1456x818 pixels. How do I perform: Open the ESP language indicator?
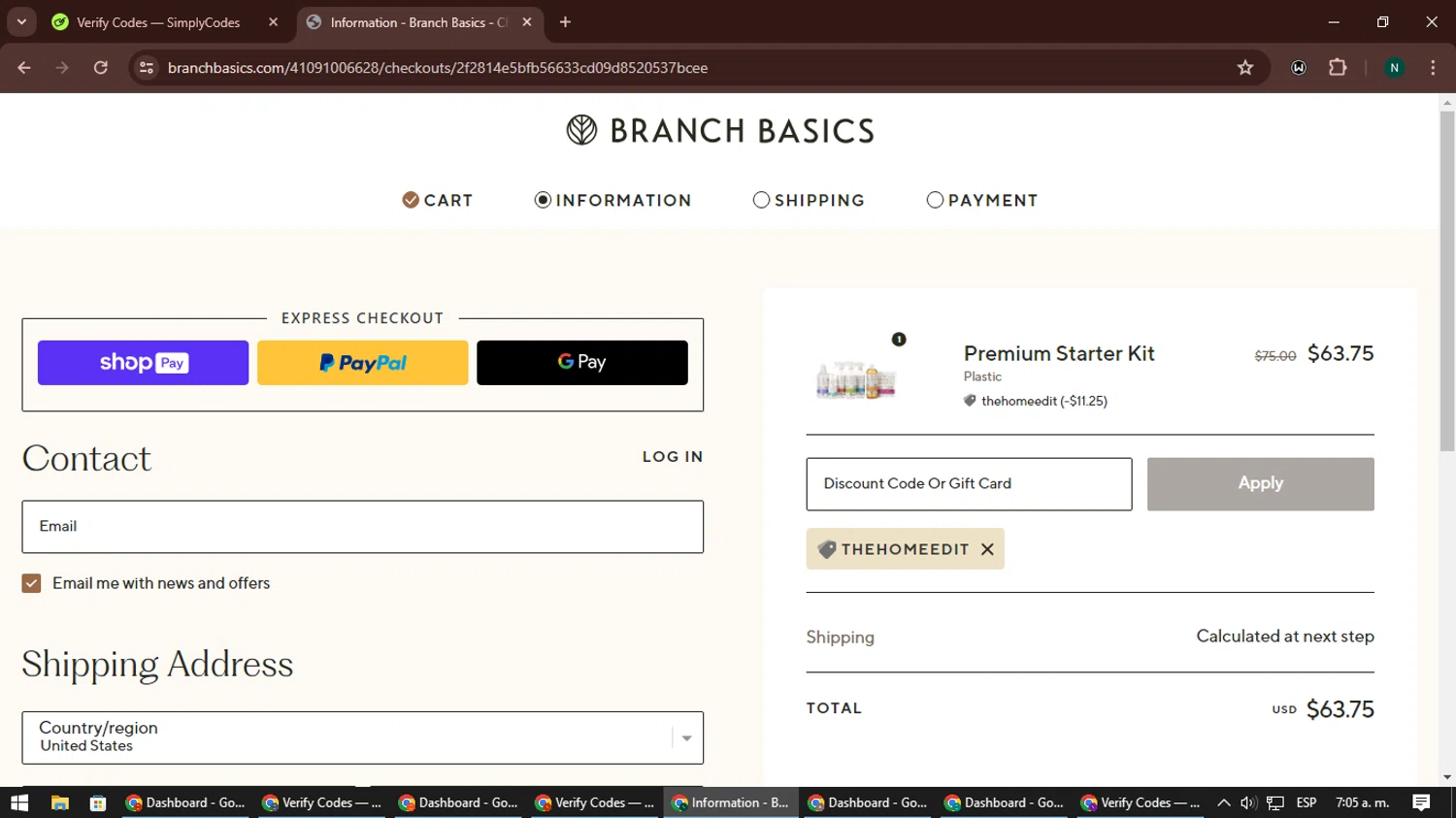[x=1307, y=802]
